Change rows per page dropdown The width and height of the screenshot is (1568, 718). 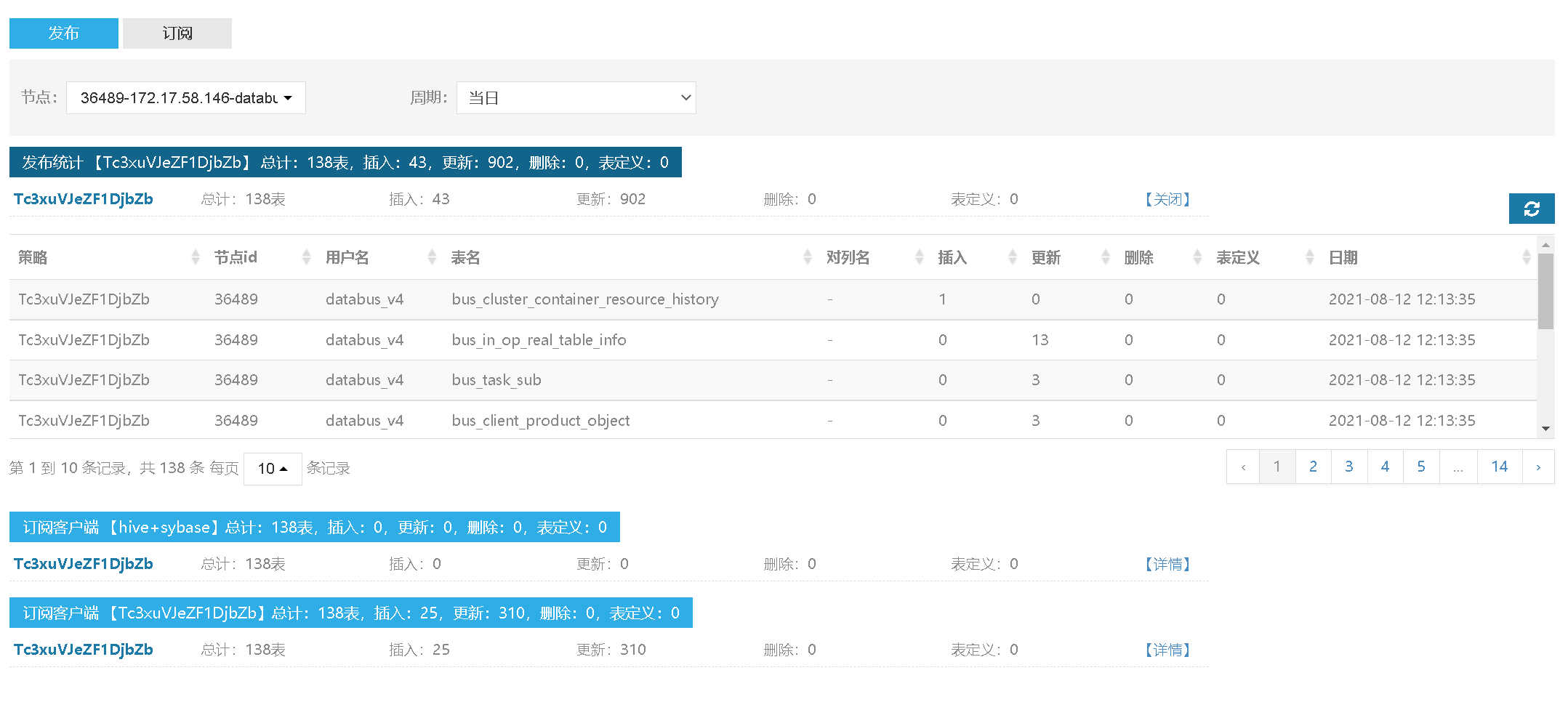(273, 469)
